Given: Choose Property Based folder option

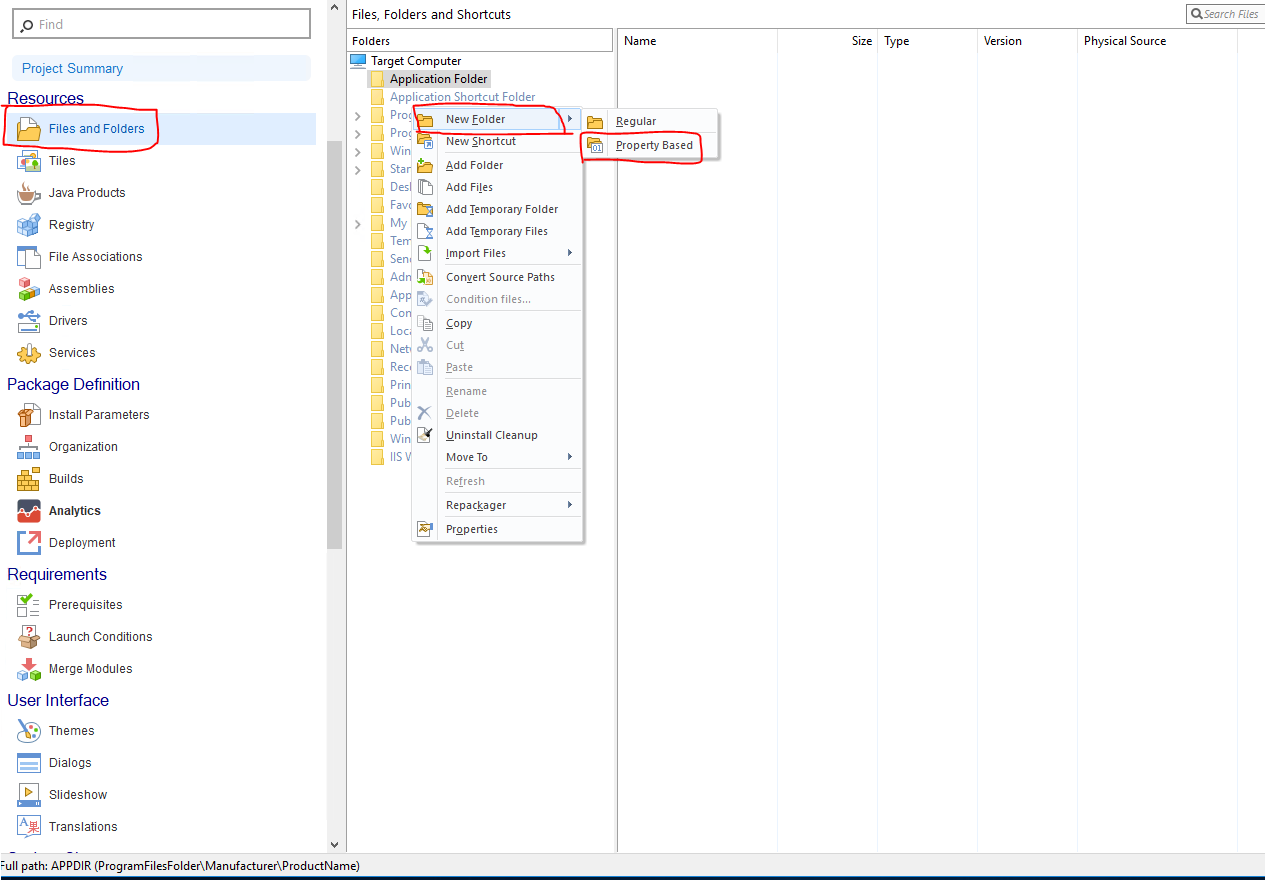Looking at the screenshot, I should pos(654,146).
